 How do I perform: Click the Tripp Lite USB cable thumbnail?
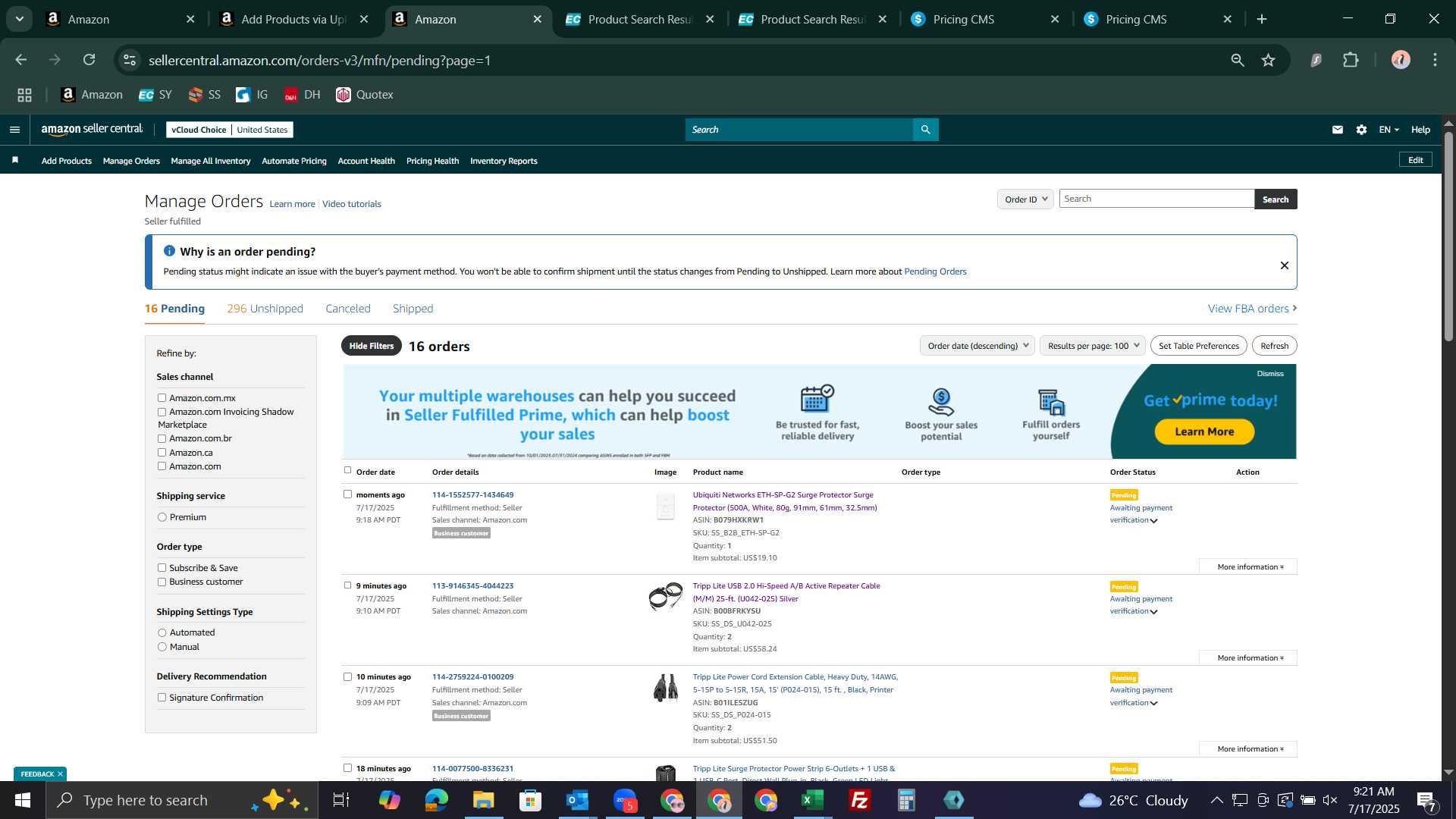coord(665,597)
